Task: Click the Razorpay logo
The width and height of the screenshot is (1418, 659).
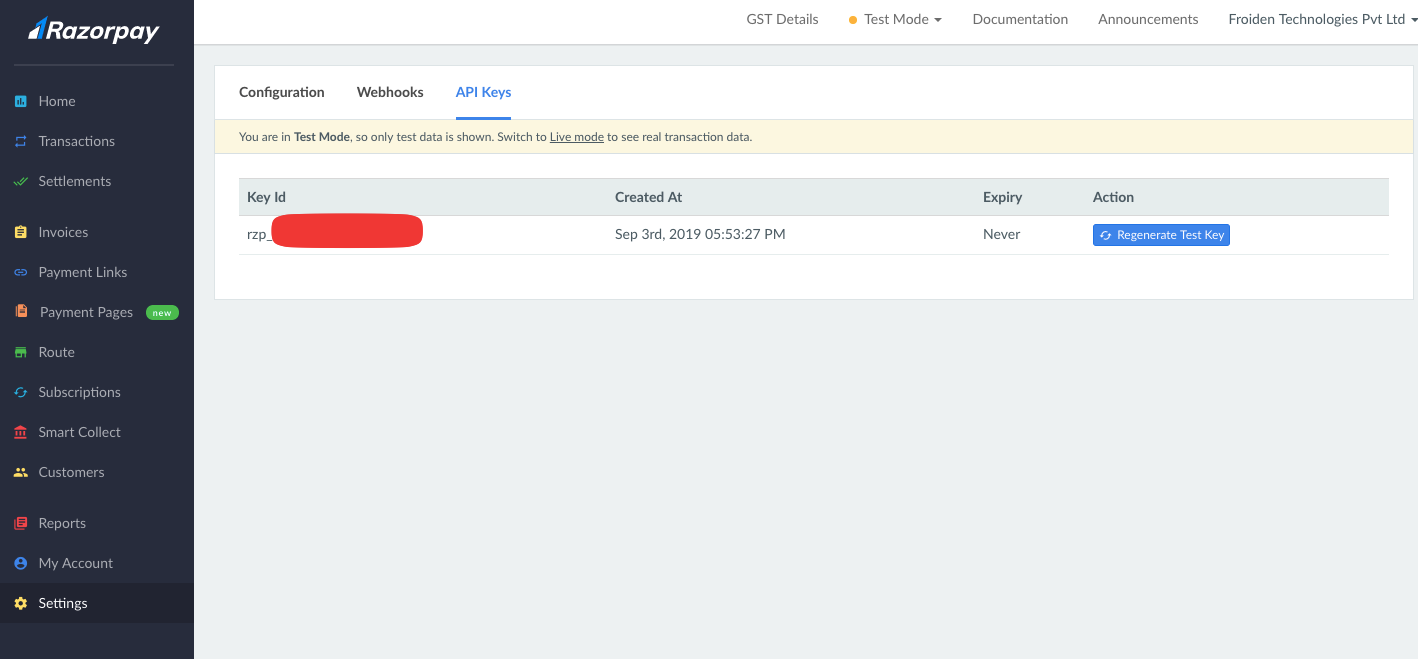Action: pos(93,30)
